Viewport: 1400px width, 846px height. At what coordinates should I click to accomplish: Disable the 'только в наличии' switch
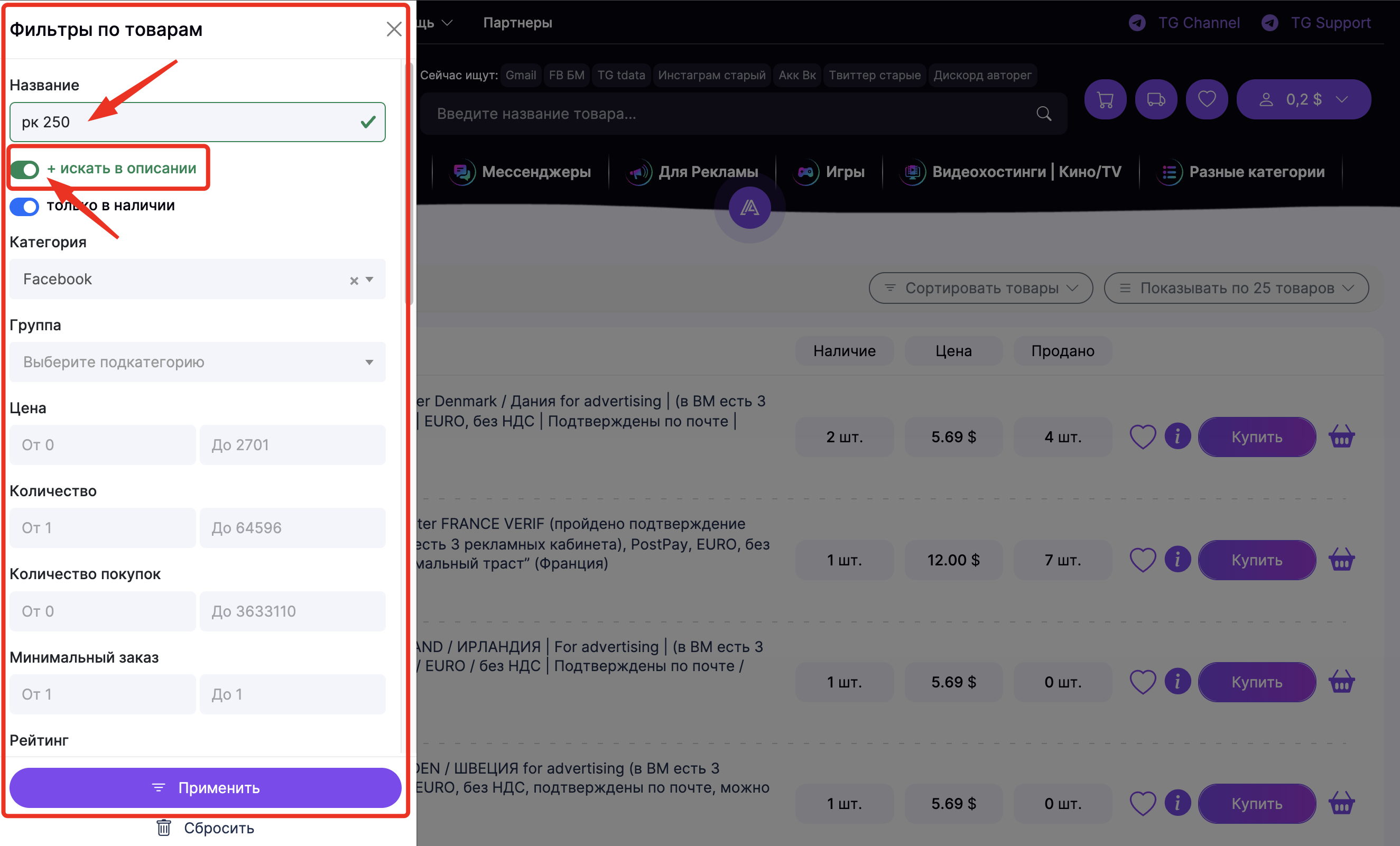tap(24, 206)
